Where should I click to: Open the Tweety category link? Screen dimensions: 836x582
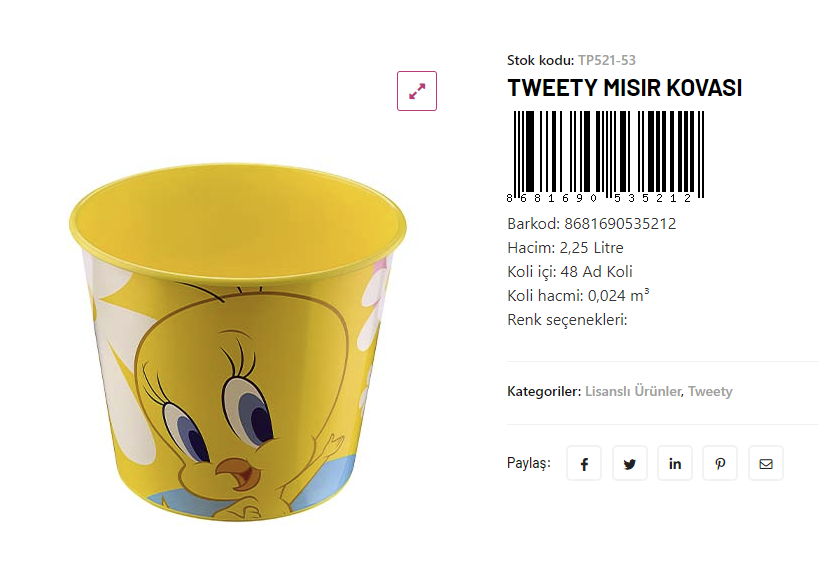pos(710,391)
